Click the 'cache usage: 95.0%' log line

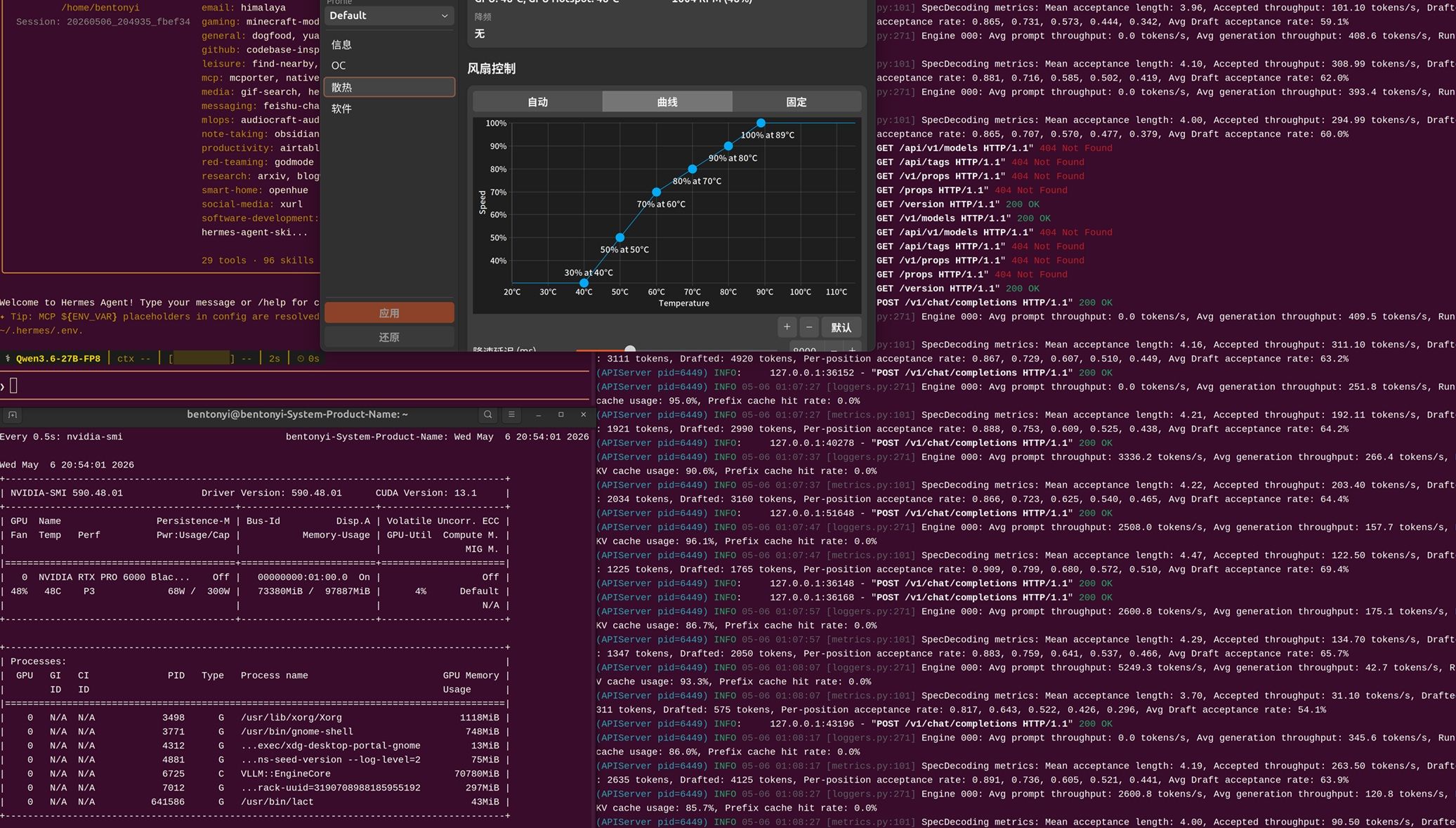point(728,401)
